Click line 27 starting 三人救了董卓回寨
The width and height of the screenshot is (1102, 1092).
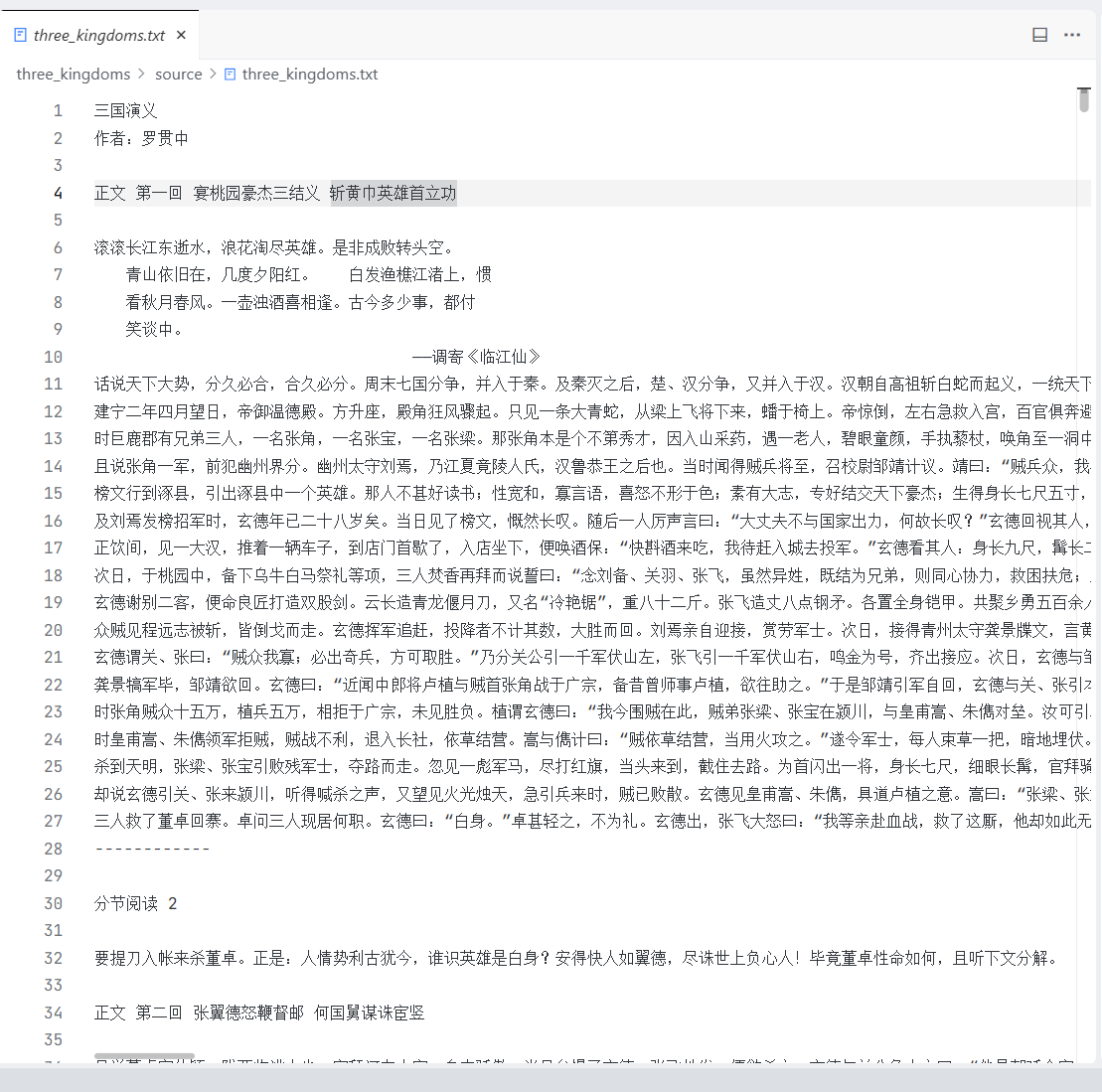592,821
